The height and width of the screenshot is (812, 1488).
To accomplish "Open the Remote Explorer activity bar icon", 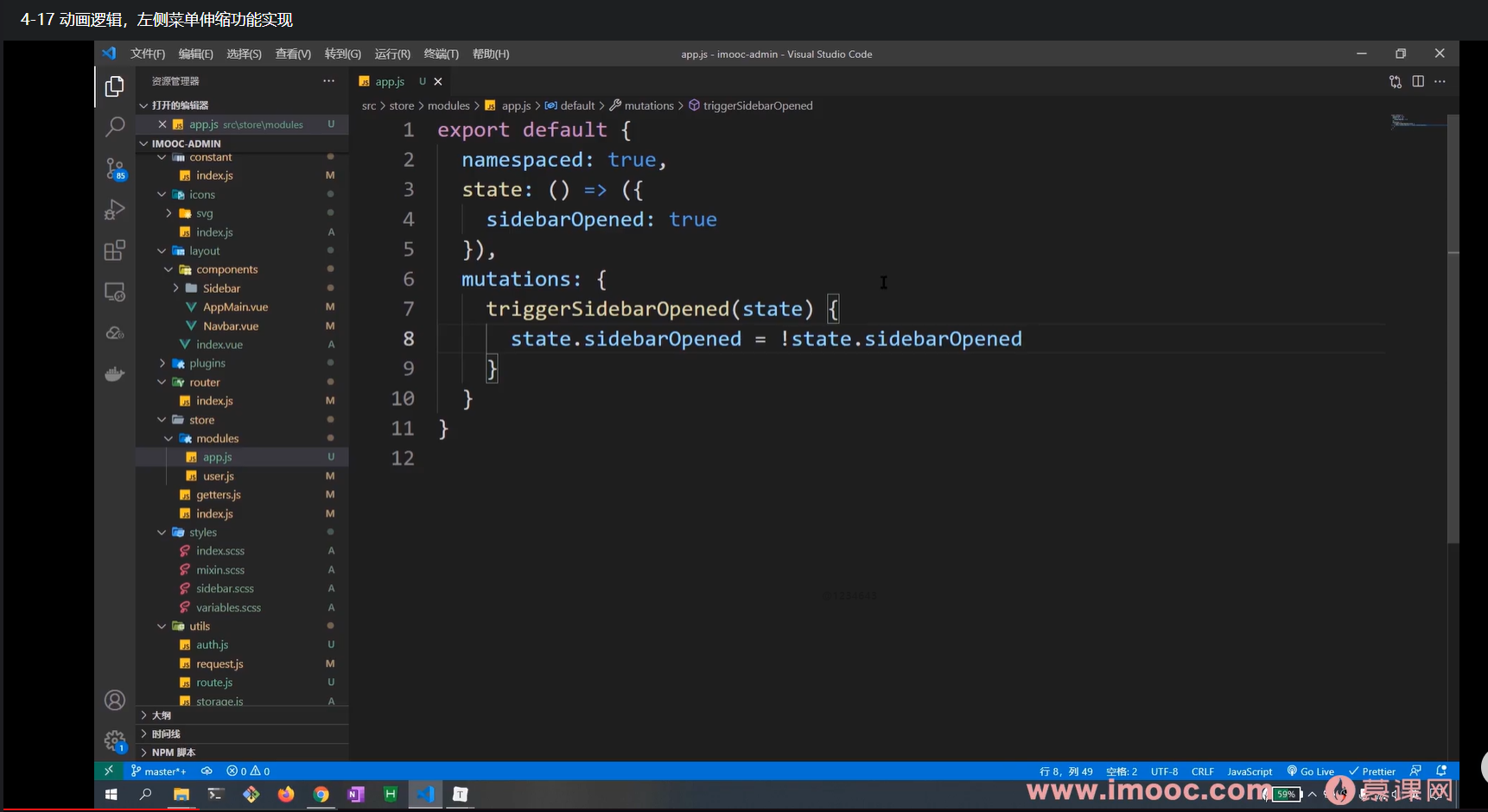I will coord(114,292).
